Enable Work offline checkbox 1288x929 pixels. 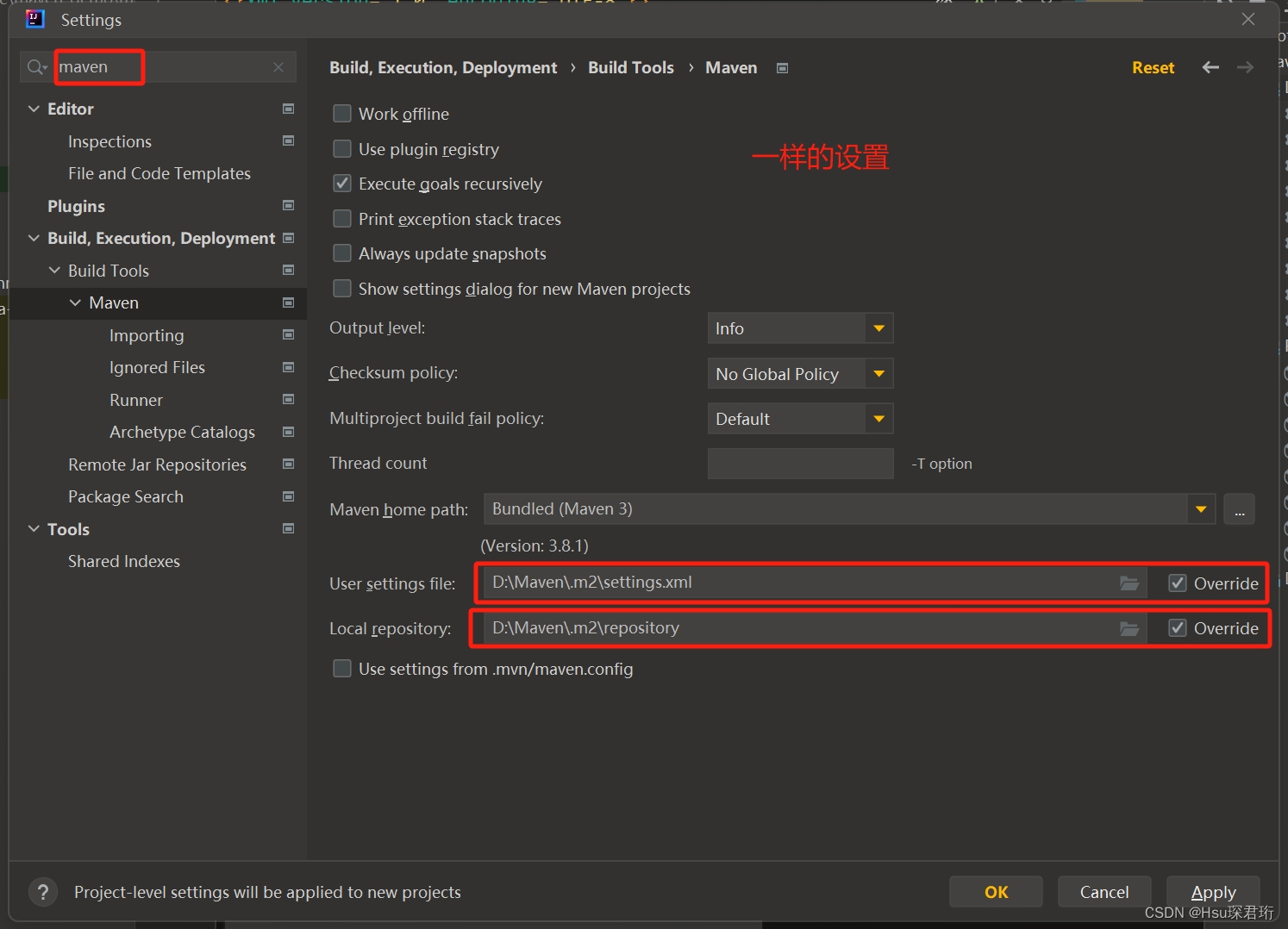342,114
